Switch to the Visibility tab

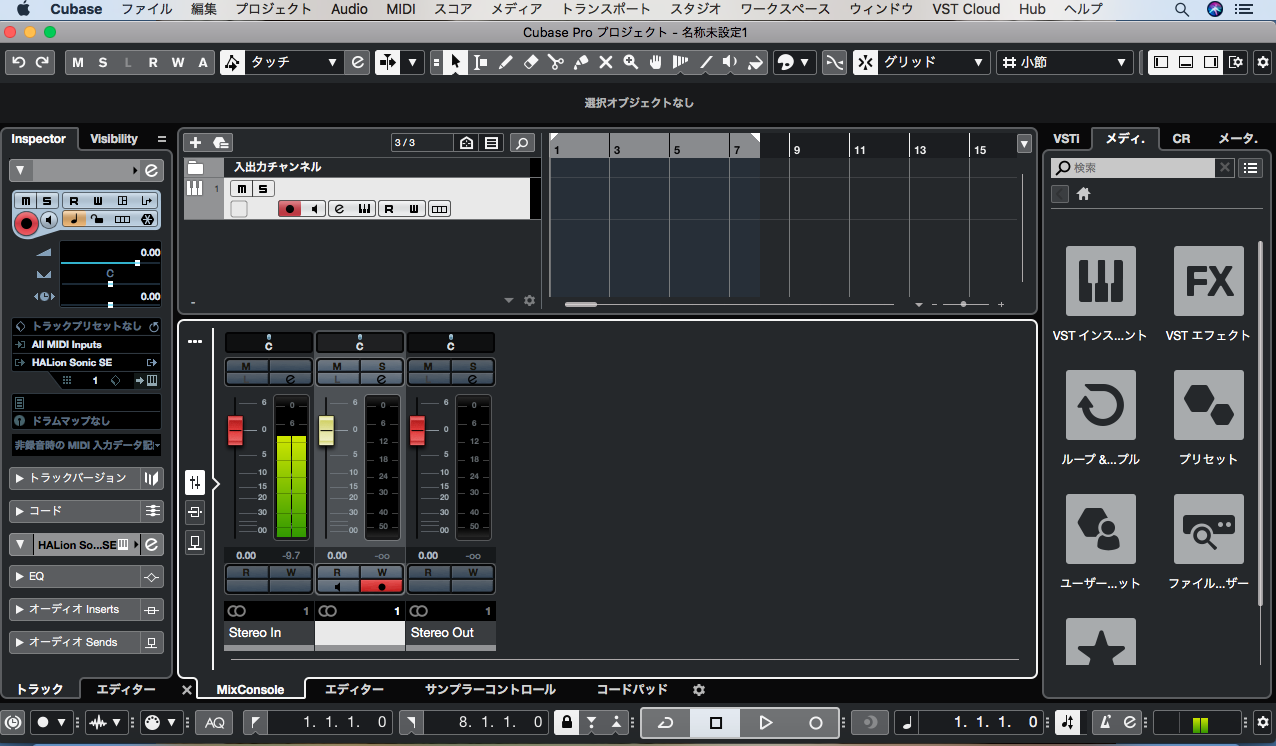pyautogui.click(x=114, y=139)
